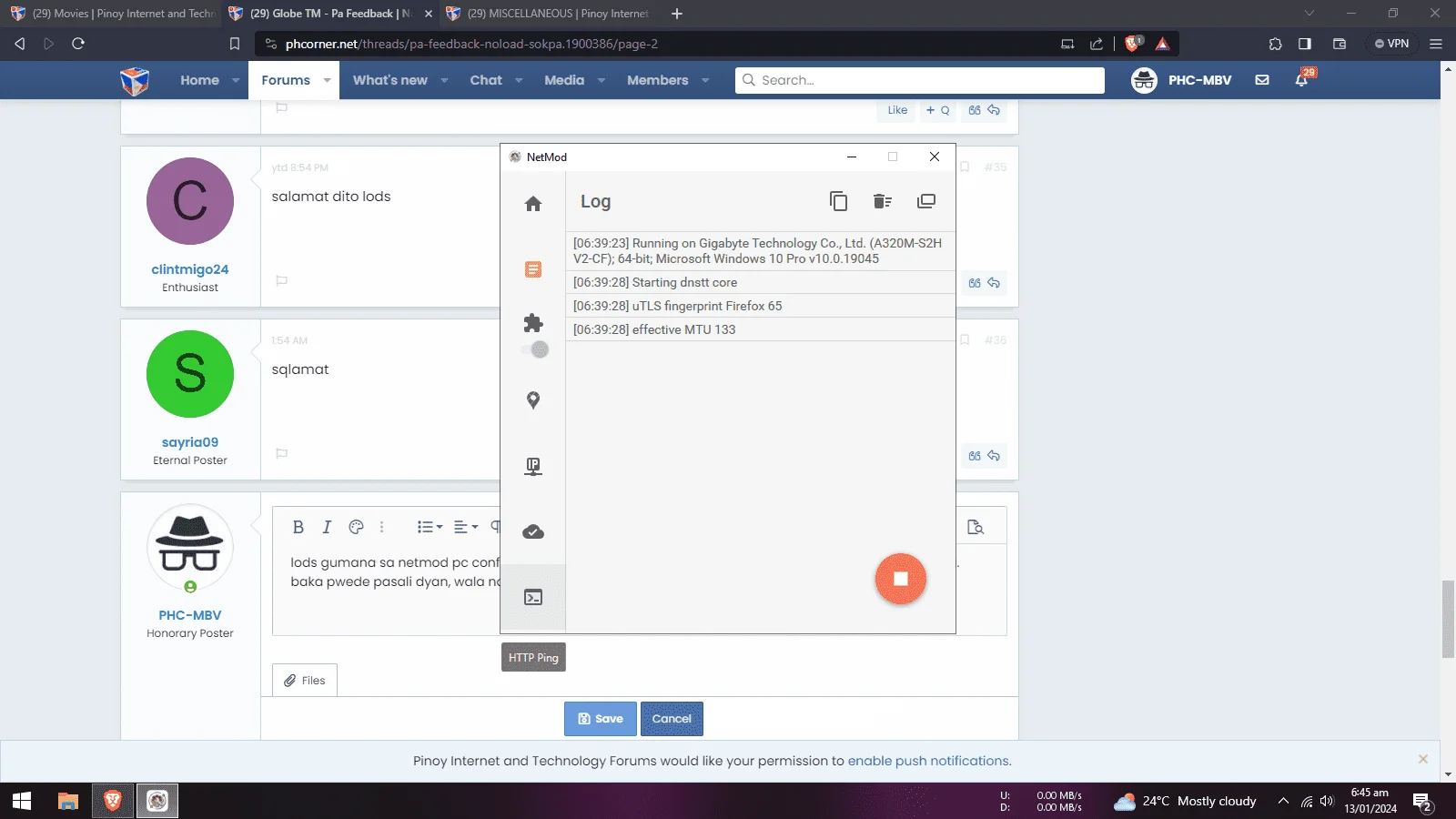Open the IP tool icon in NetMod sidebar
Screen dimensions: 1456x819
click(x=533, y=467)
